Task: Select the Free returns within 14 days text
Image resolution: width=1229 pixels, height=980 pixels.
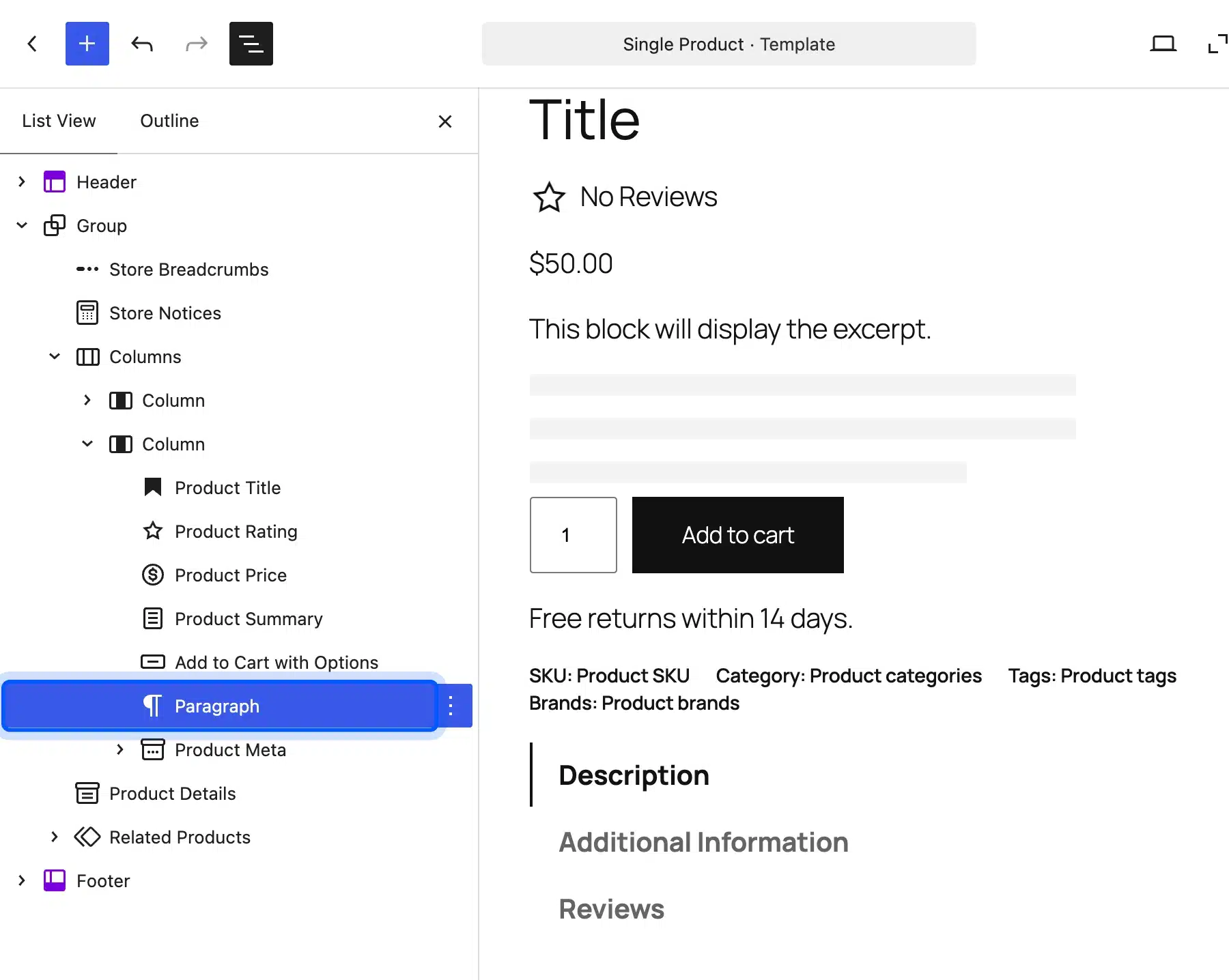Action: [691, 618]
